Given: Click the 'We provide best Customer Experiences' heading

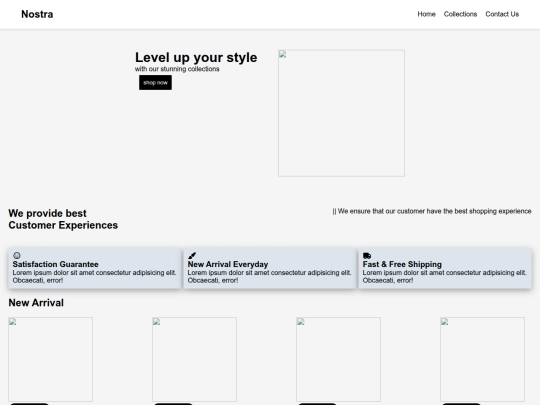Looking at the screenshot, I should (x=63, y=219).
